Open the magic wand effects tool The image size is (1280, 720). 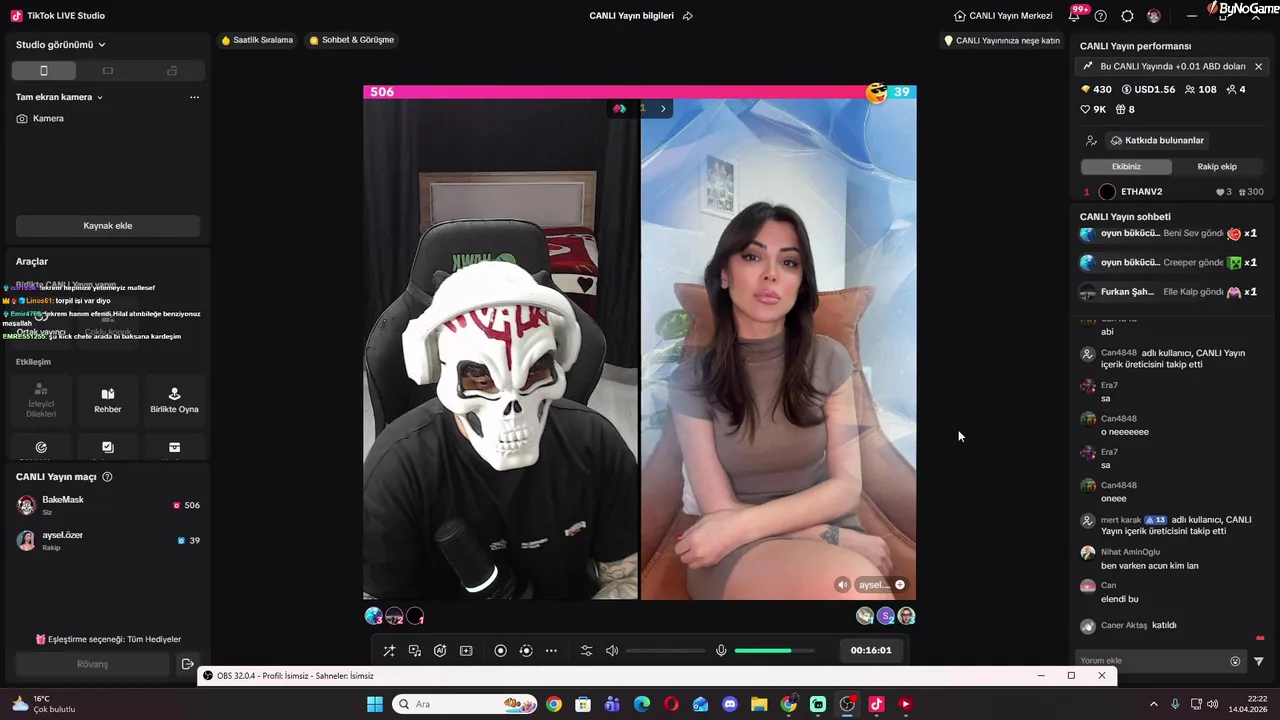coord(389,650)
